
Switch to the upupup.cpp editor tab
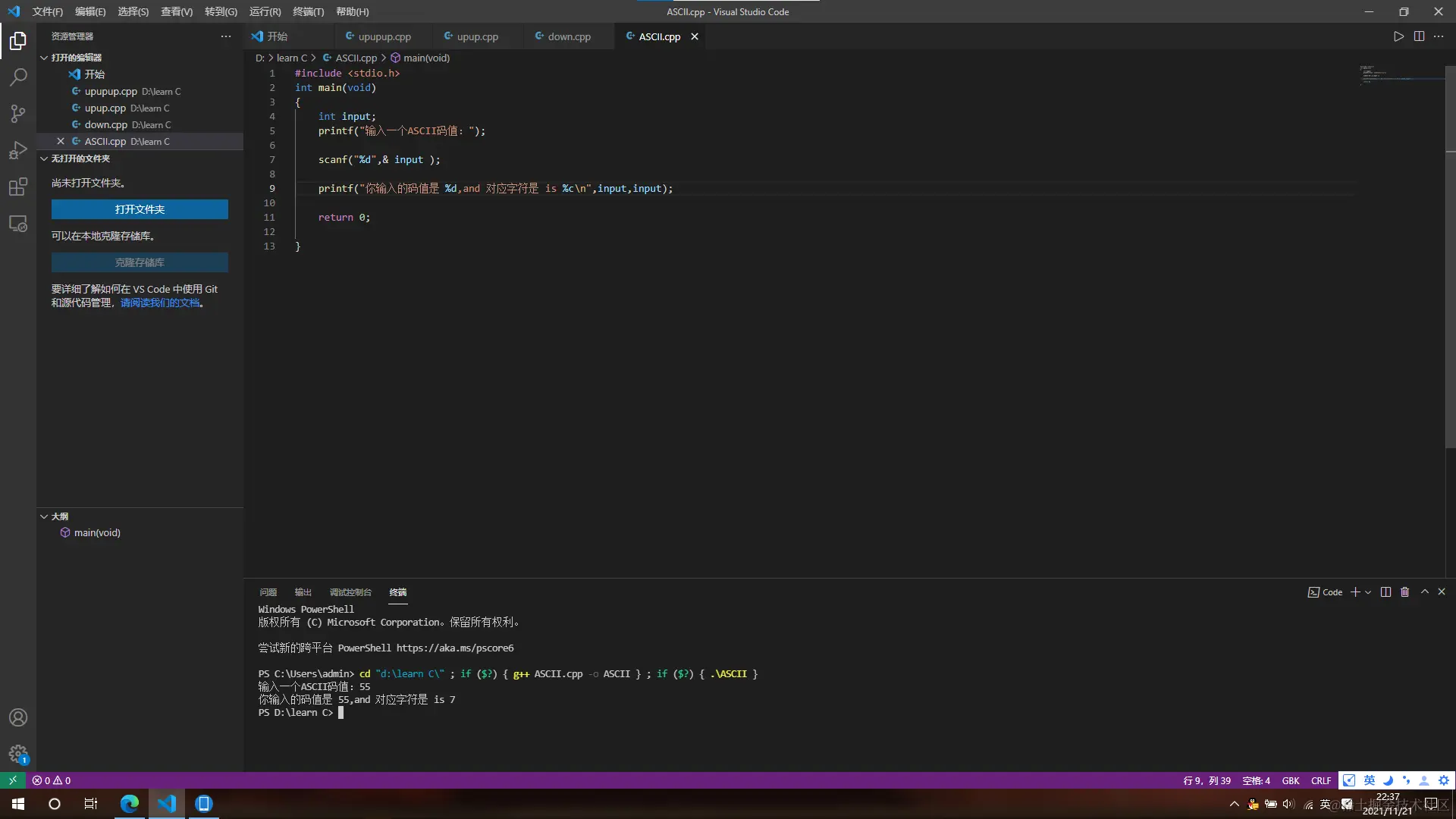(x=384, y=36)
